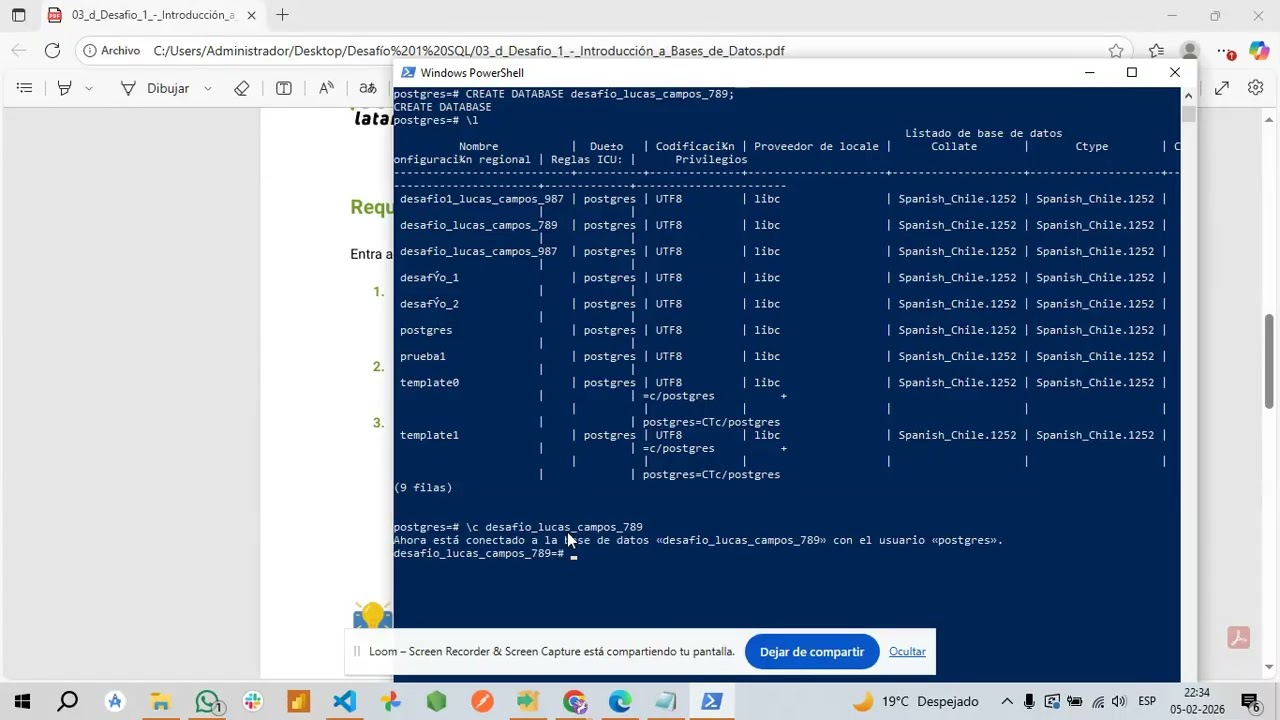Open the PDF table of contents icon

[x=25, y=88]
